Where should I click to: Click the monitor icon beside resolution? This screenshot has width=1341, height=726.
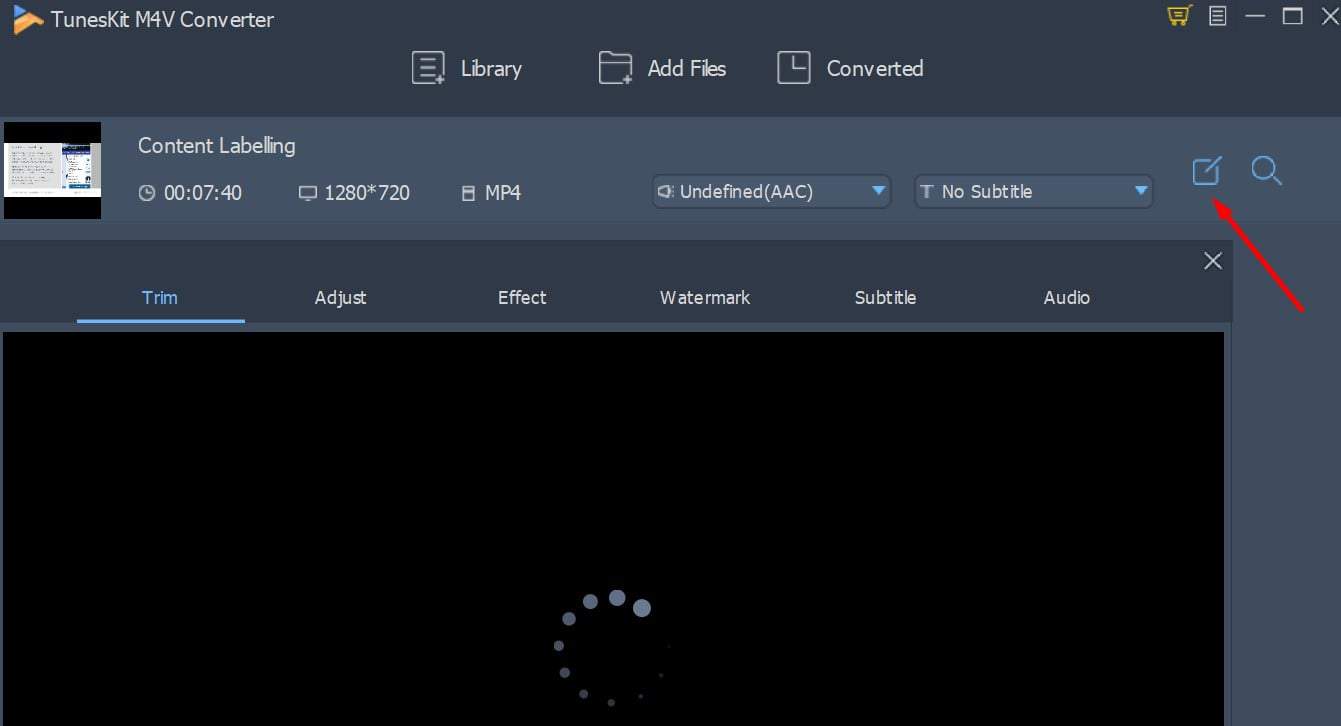point(308,193)
